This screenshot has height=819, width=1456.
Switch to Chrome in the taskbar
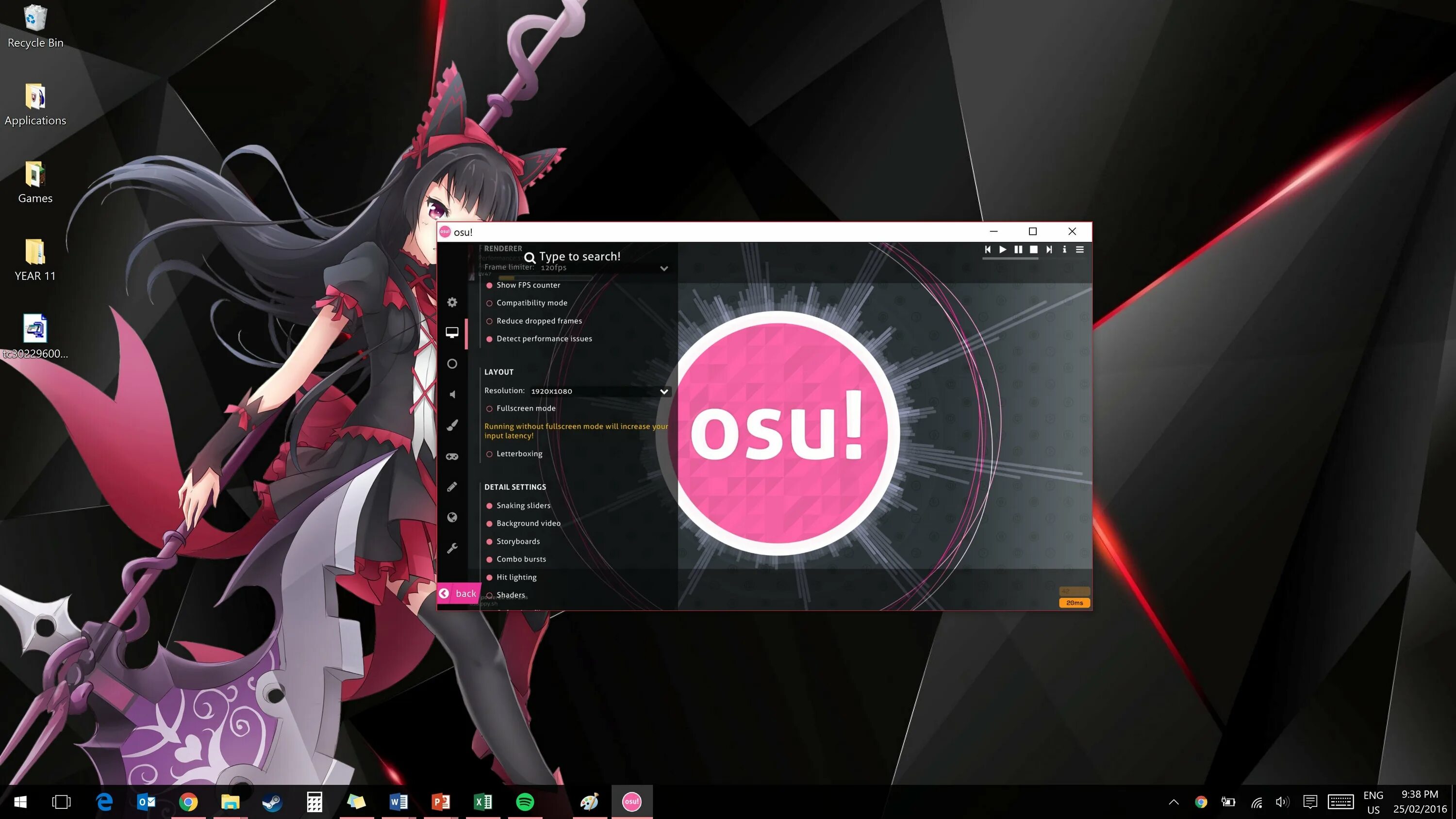tap(188, 802)
